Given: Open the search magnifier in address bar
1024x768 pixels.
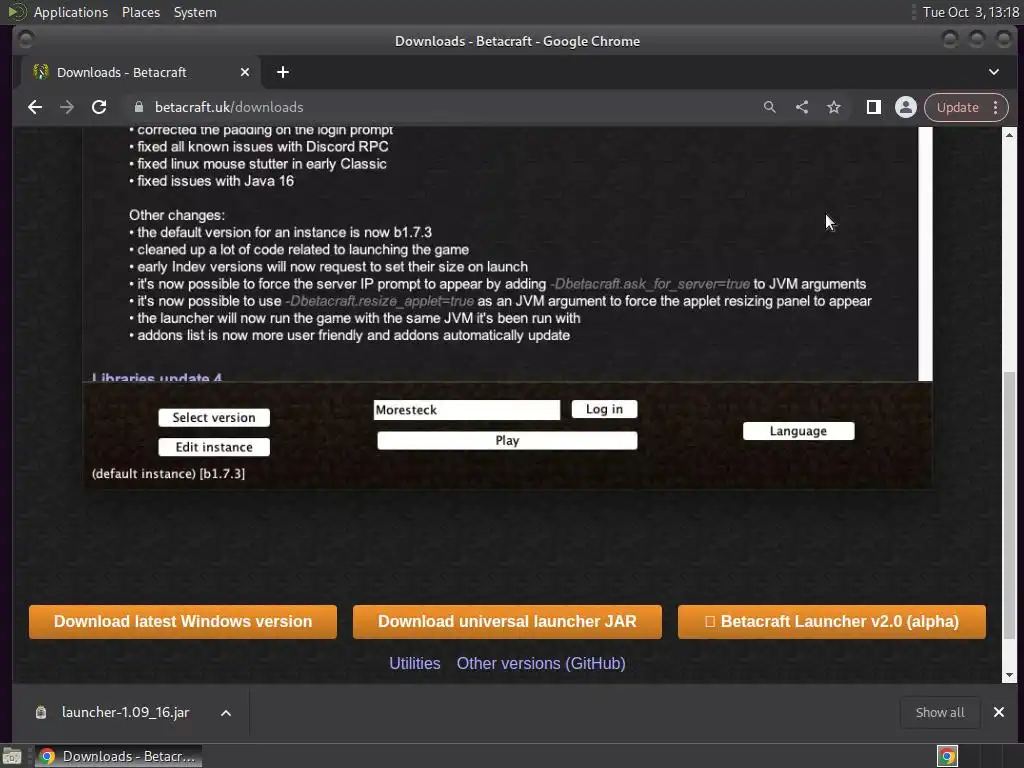Looking at the screenshot, I should point(770,107).
